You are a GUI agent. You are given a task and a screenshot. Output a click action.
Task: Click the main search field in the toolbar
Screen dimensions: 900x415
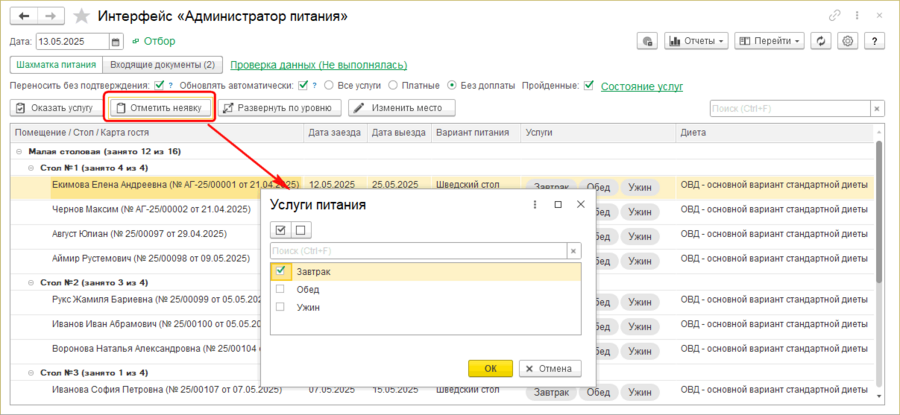(x=789, y=108)
